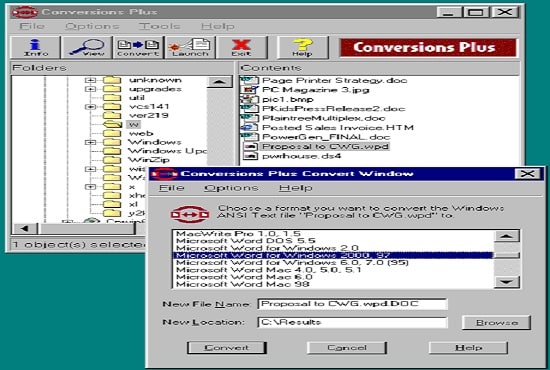The width and height of the screenshot is (550, 370).
Task: Click icon of PKidsPressRelease2.doc
Action: click(250, 109)
